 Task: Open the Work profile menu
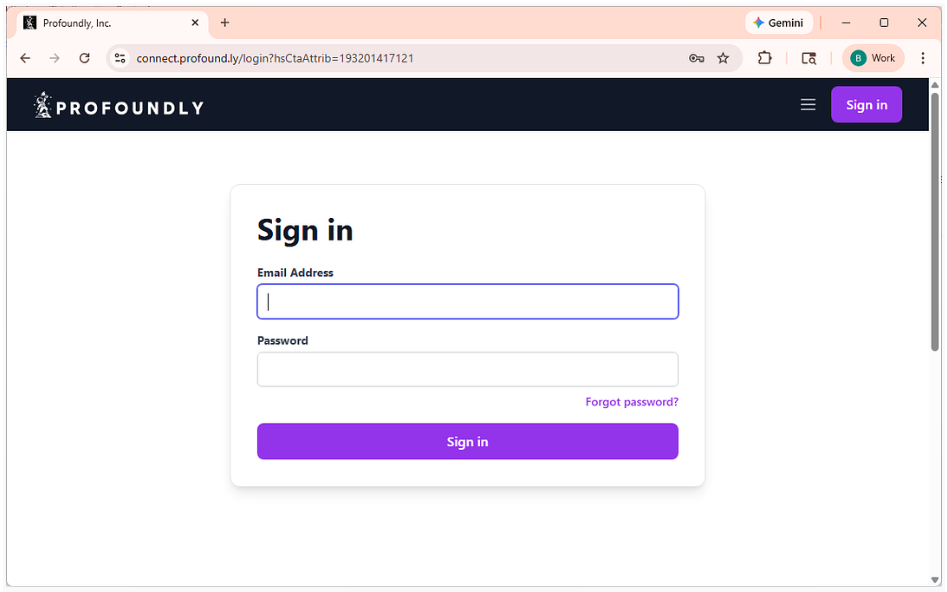pyautogui.click(x=872, y=58)
